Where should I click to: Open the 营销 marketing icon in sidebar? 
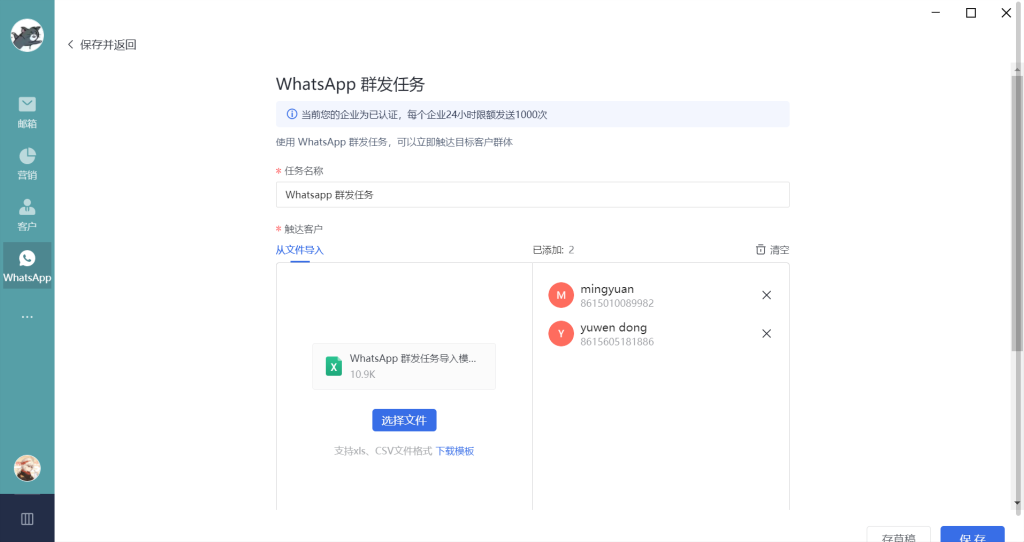pyautogui.click(x=27, y=157)
